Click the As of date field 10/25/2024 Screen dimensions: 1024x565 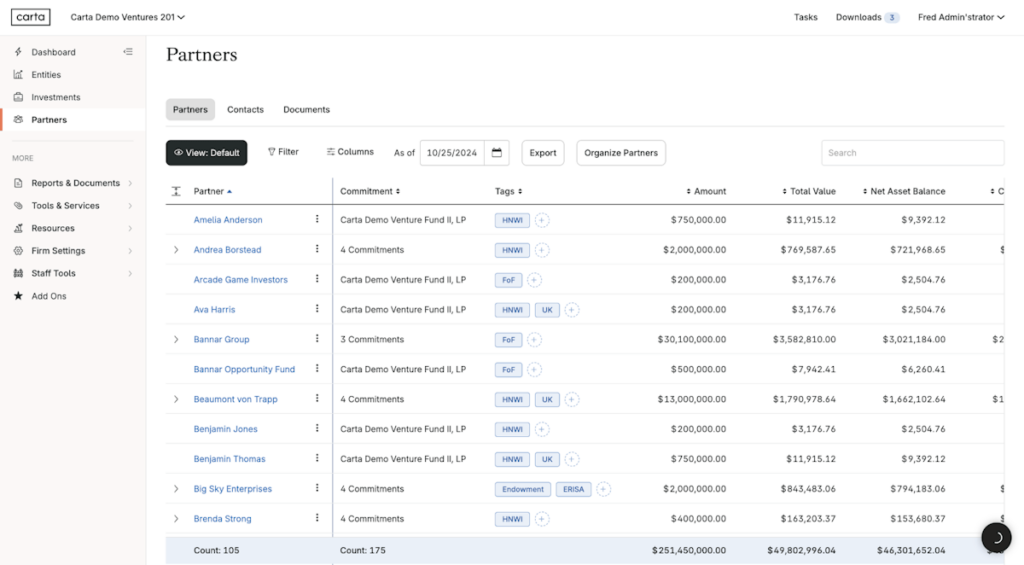[x=452, y=153]
